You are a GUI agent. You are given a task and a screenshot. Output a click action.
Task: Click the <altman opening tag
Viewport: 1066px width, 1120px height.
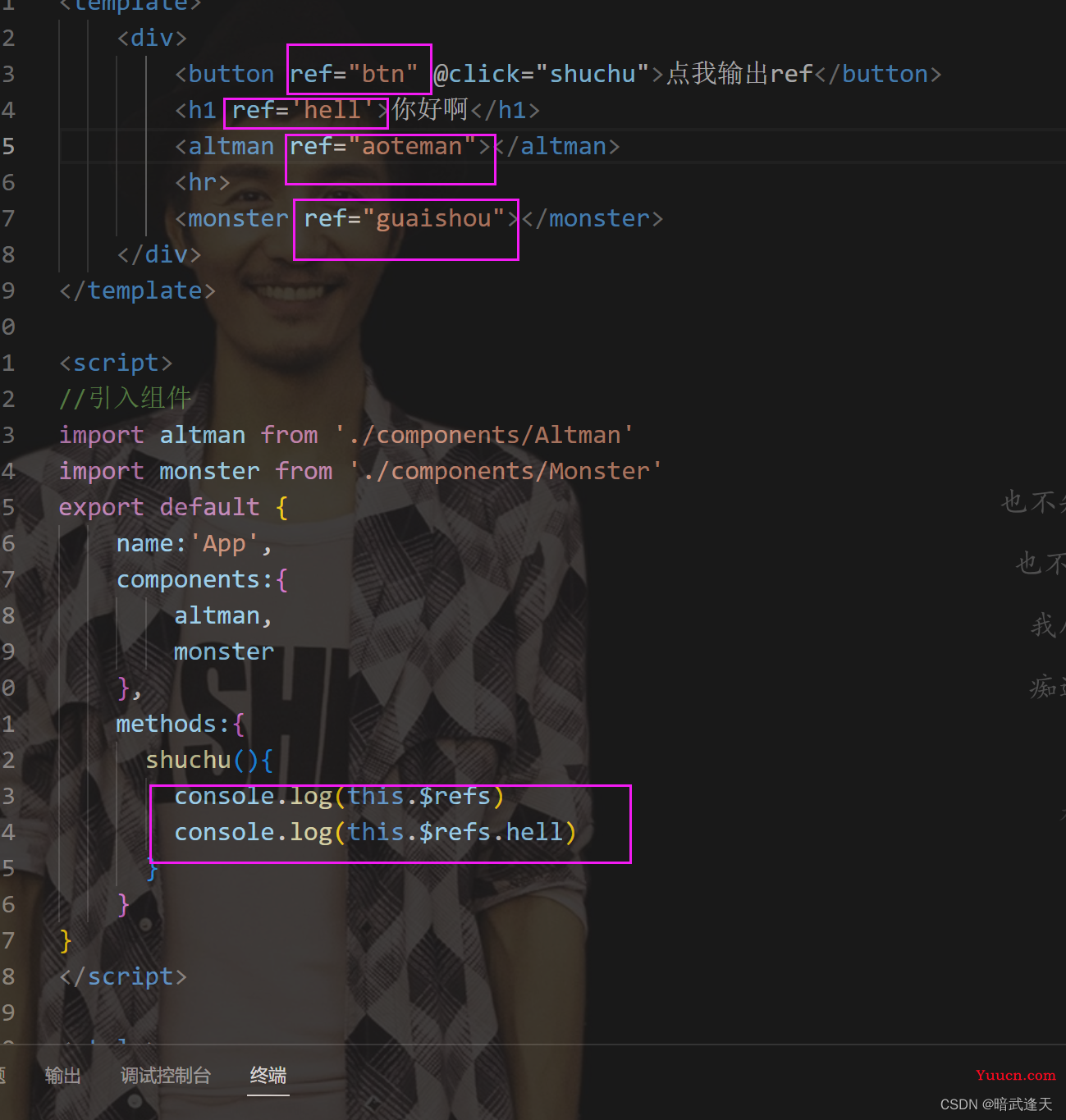tap(224, 146)
